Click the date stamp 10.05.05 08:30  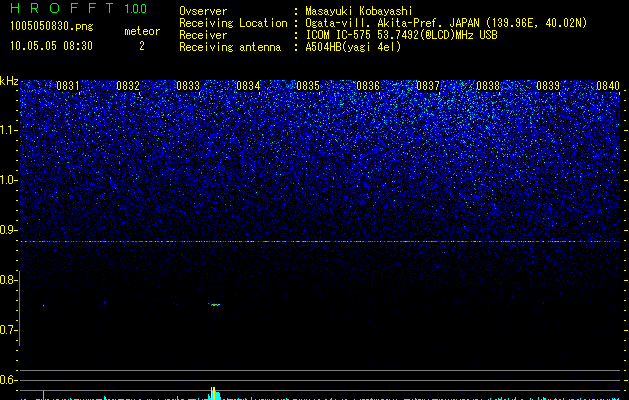click(x=51, y=45)
